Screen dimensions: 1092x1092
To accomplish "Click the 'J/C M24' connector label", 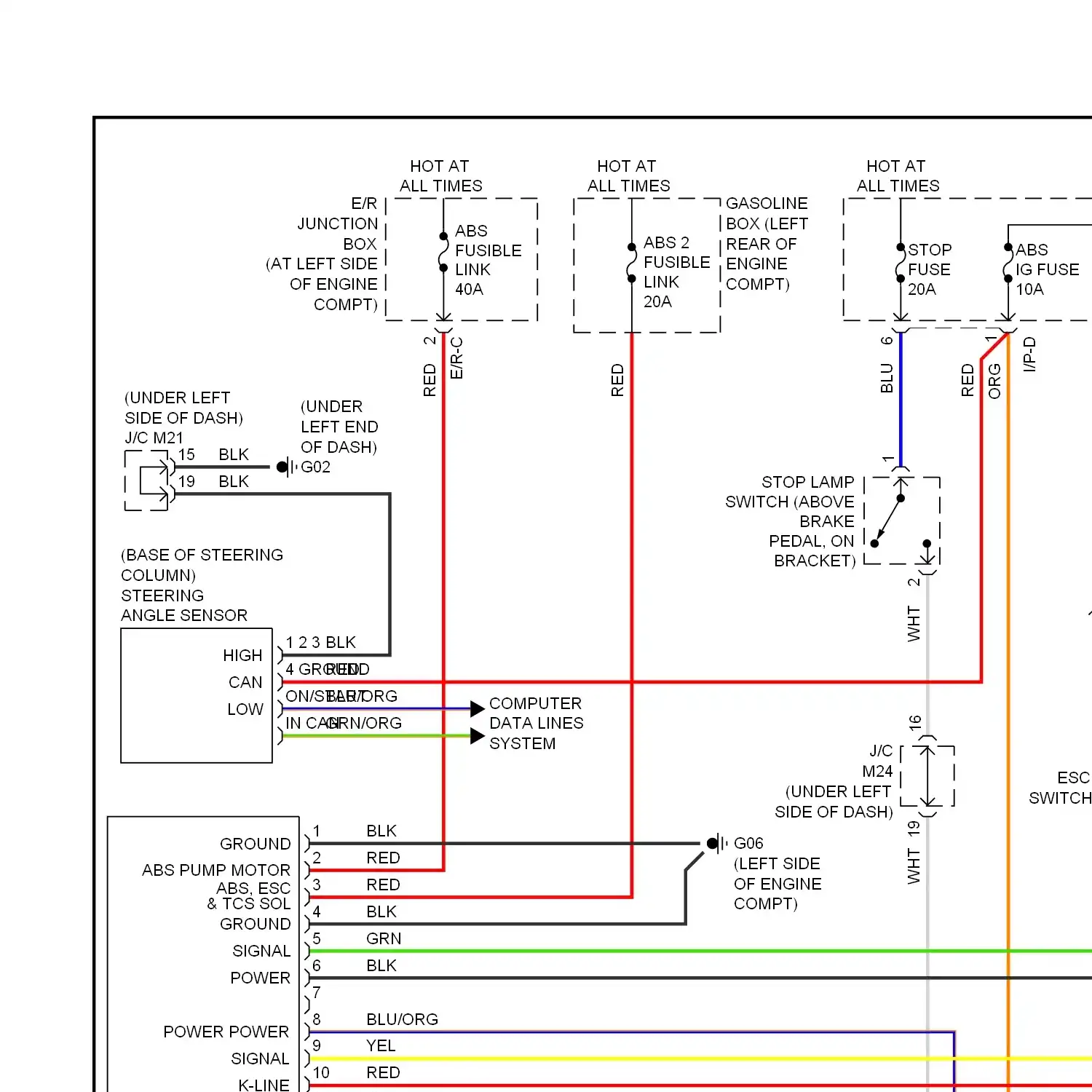I will pos(879,761).
